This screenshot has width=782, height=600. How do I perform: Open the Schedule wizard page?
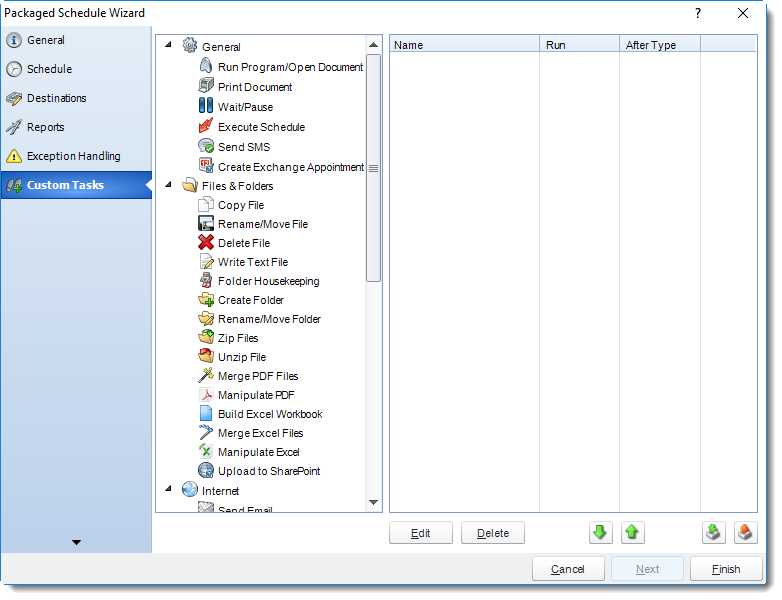76,69
